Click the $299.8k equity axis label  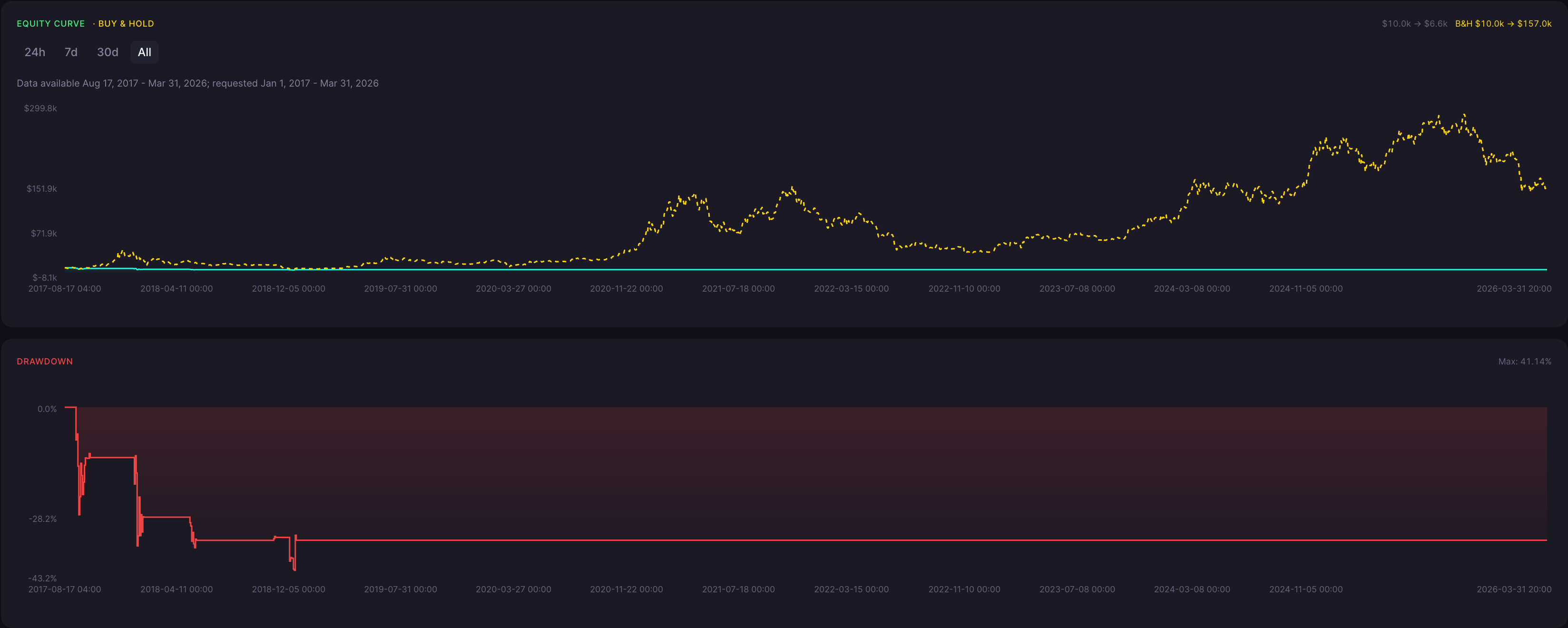[40, 108]
